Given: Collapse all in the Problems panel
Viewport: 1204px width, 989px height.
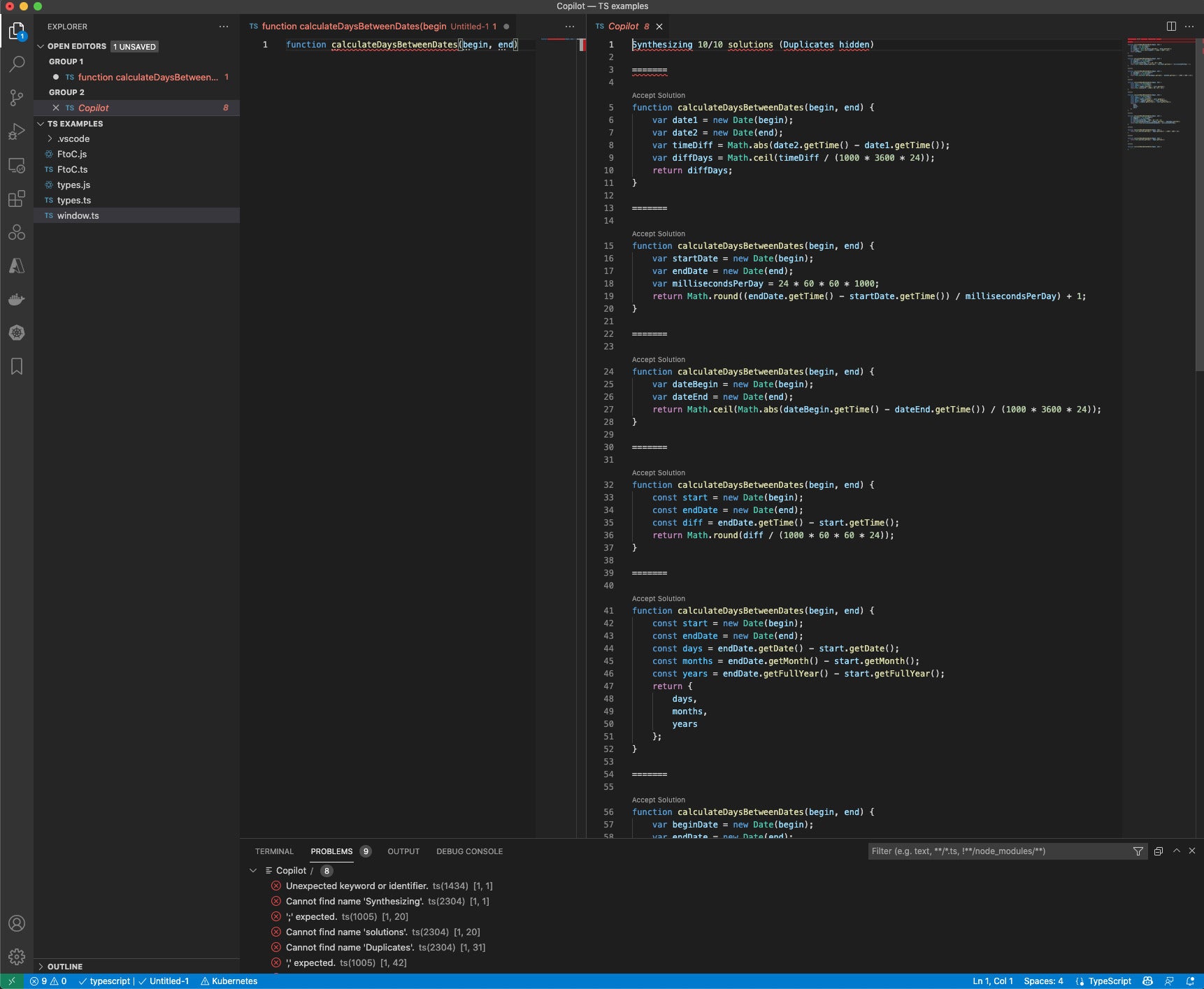Looking at the screenshot, I should [x=1159, y=851].
